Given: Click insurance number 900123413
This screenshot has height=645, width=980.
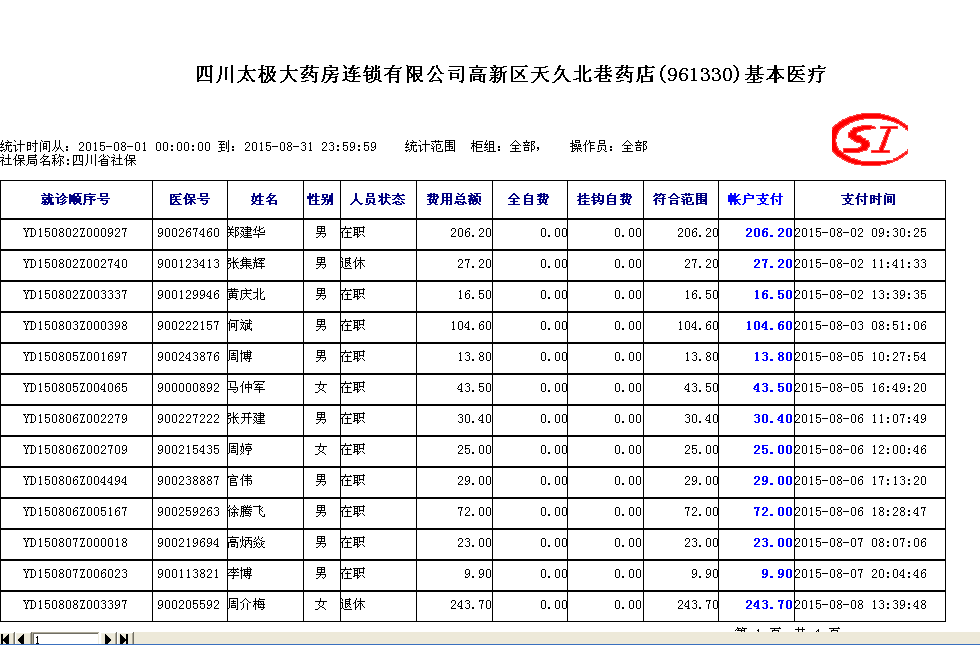Looking at the screenshot, I should [x=189, y=264].
